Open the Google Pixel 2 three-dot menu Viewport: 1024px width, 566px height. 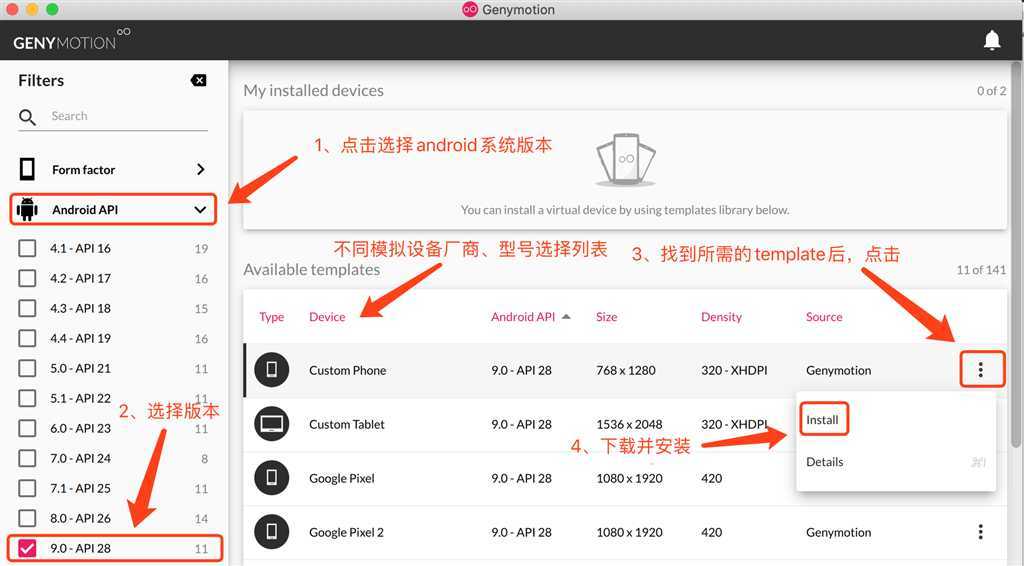[981, 532]
